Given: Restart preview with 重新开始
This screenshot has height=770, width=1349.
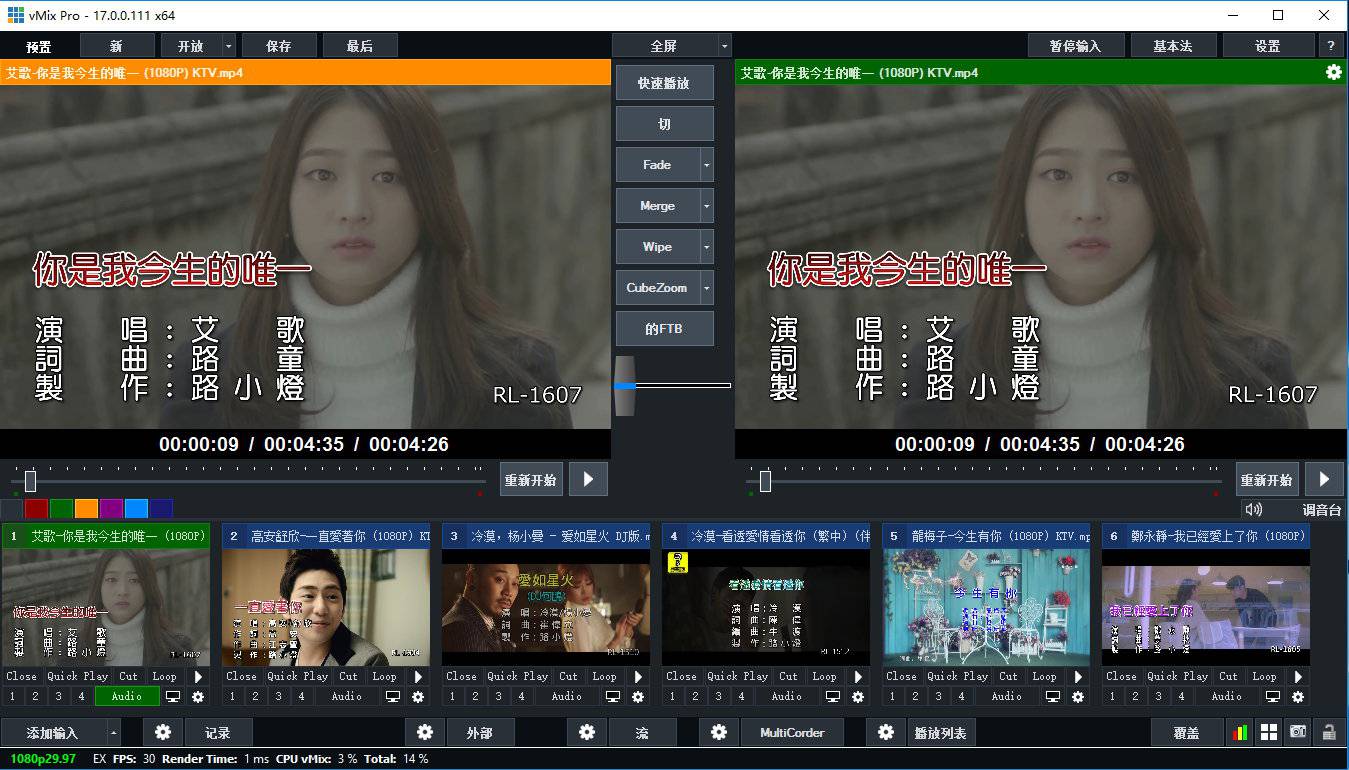Looking at the screenshot, I should coord(531,480).
